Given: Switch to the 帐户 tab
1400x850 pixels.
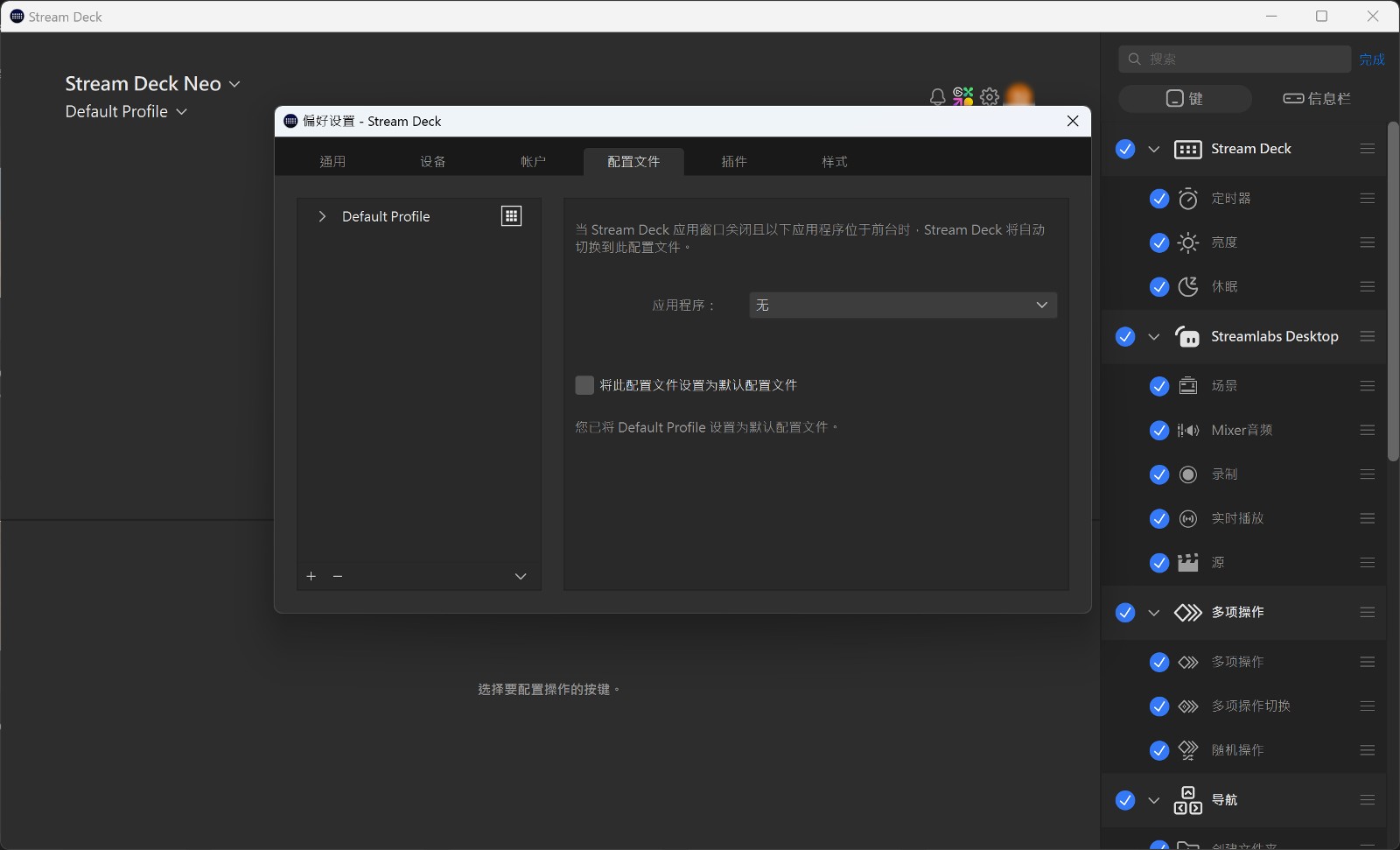Looking at the screenshot, I should pyautogui.click(x=533, y=162).
